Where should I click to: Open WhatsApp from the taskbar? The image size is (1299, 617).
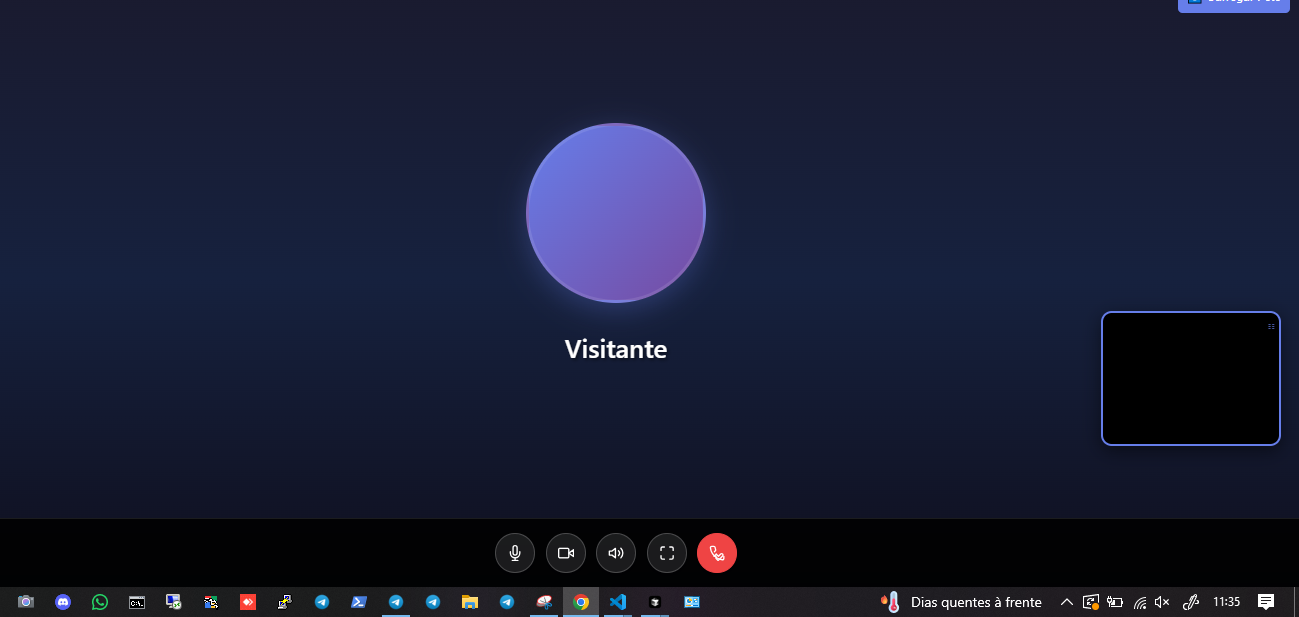pyautogui.click(x=99, y=602)
